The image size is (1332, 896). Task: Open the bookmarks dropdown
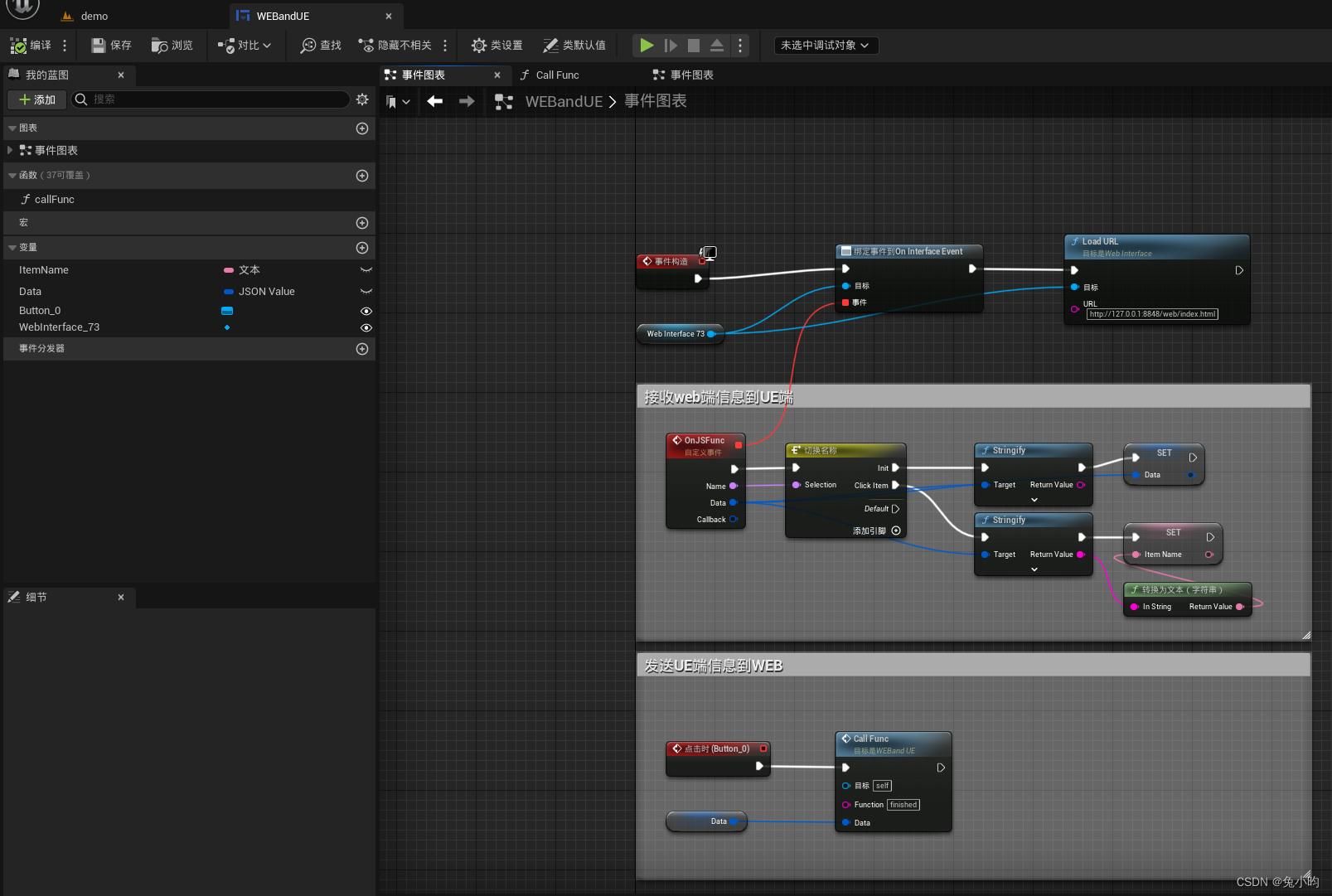[x=399, y=101]
